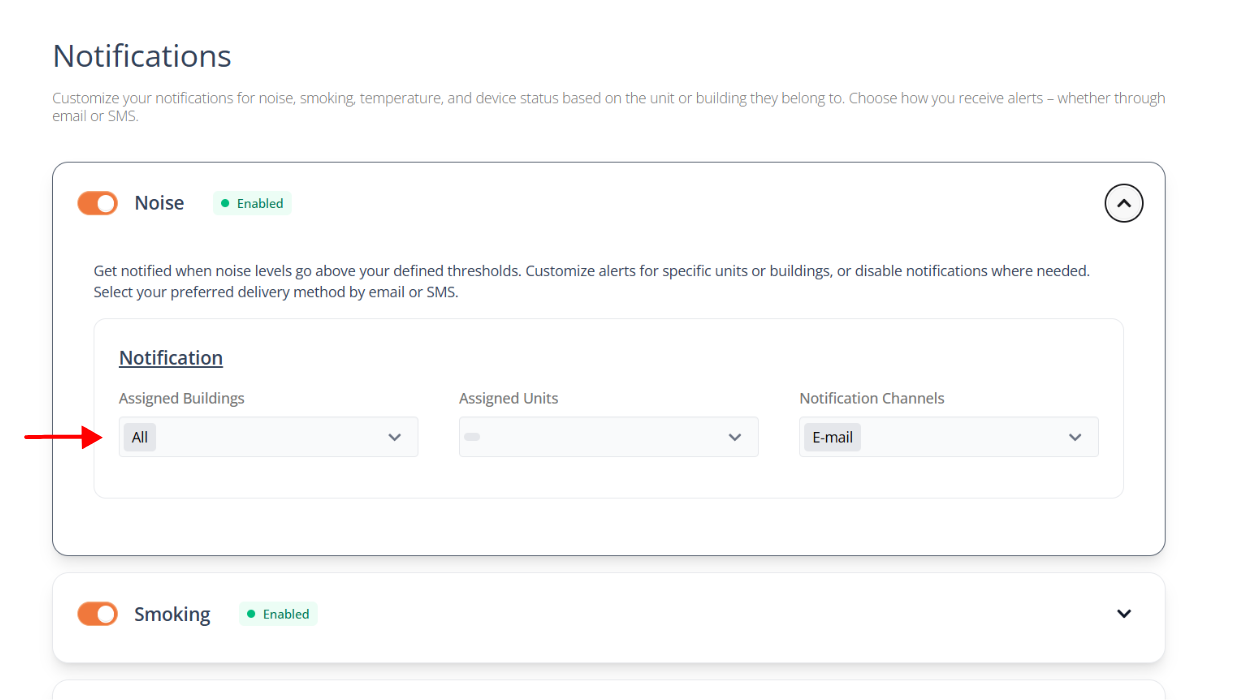
Task: Click the Notification Channels chevron arrow
Action: [x=1075, y=437]
